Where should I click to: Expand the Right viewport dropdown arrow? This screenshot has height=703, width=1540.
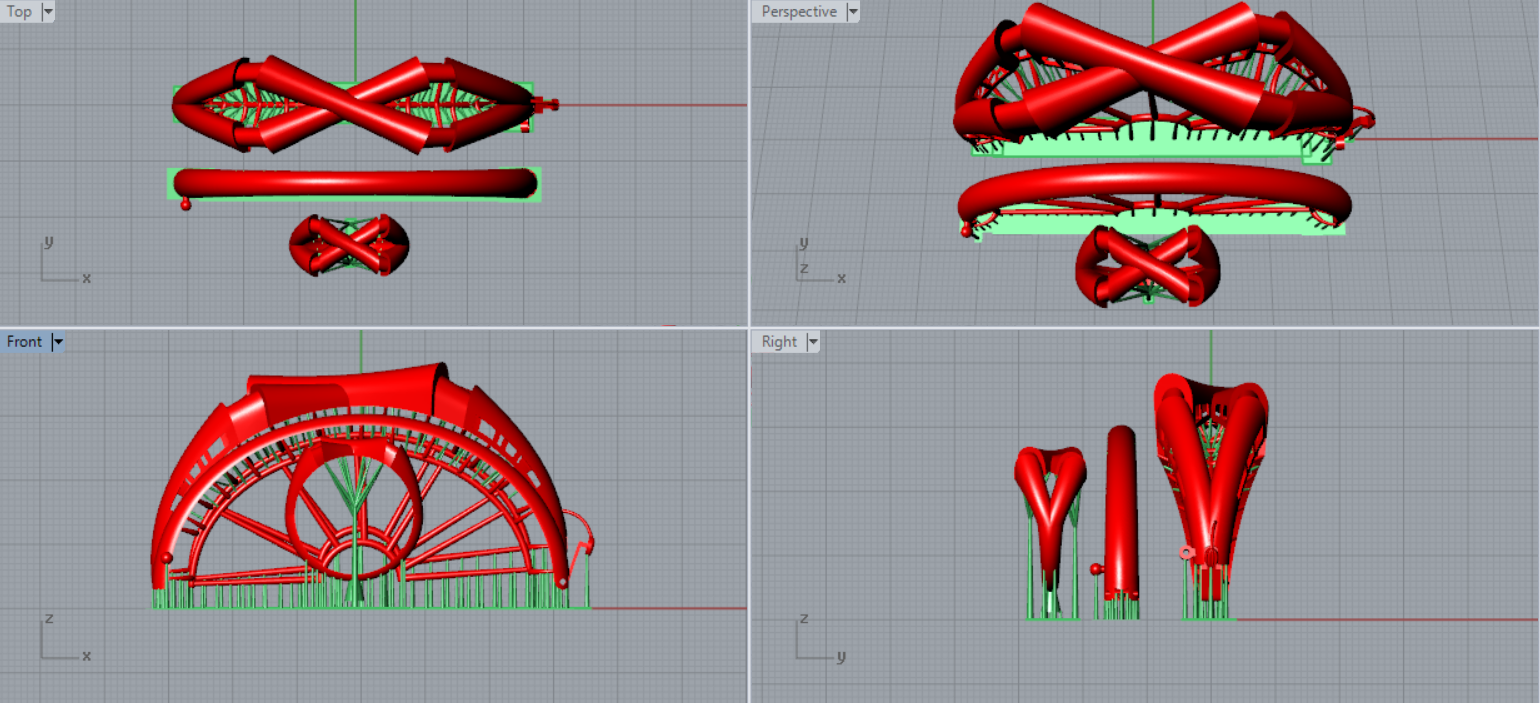point(813,342)
